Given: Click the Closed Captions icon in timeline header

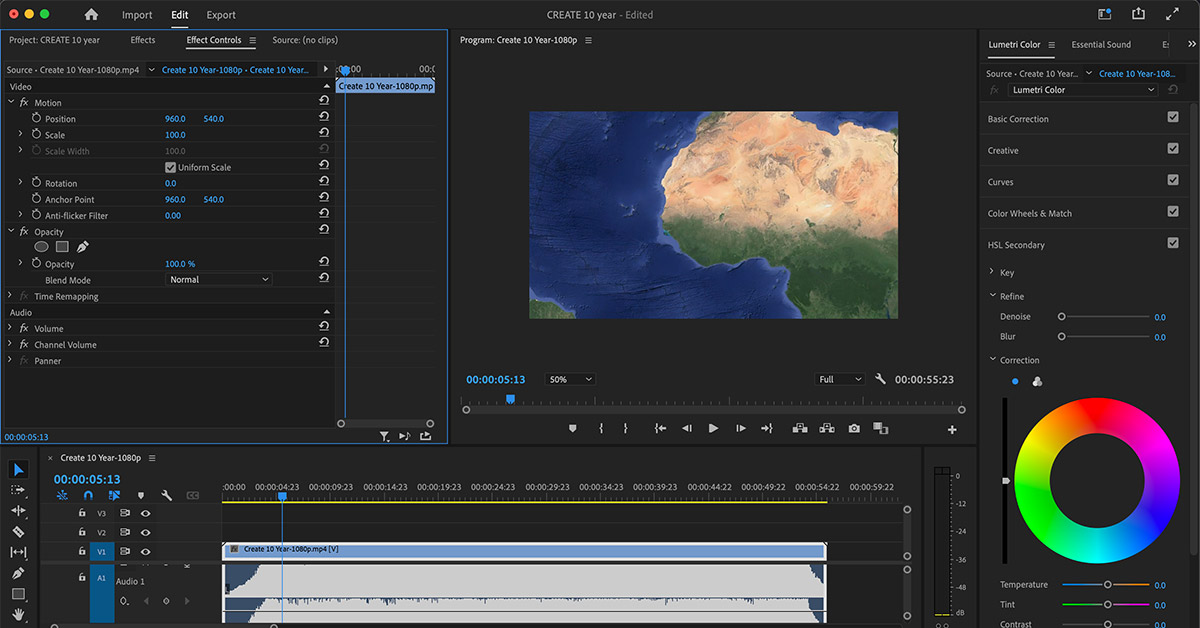Looking at the screenshot, I should point(191,496).
